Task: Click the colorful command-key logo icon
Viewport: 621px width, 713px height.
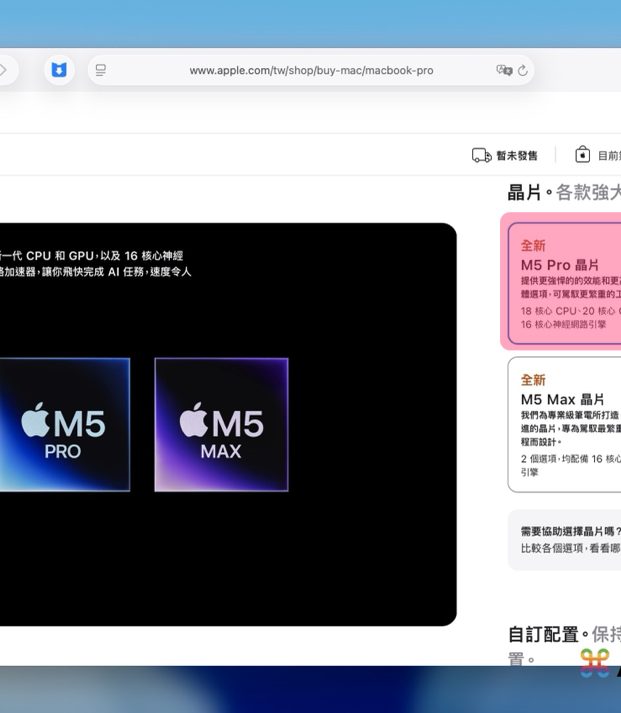Action: [594, 663]
